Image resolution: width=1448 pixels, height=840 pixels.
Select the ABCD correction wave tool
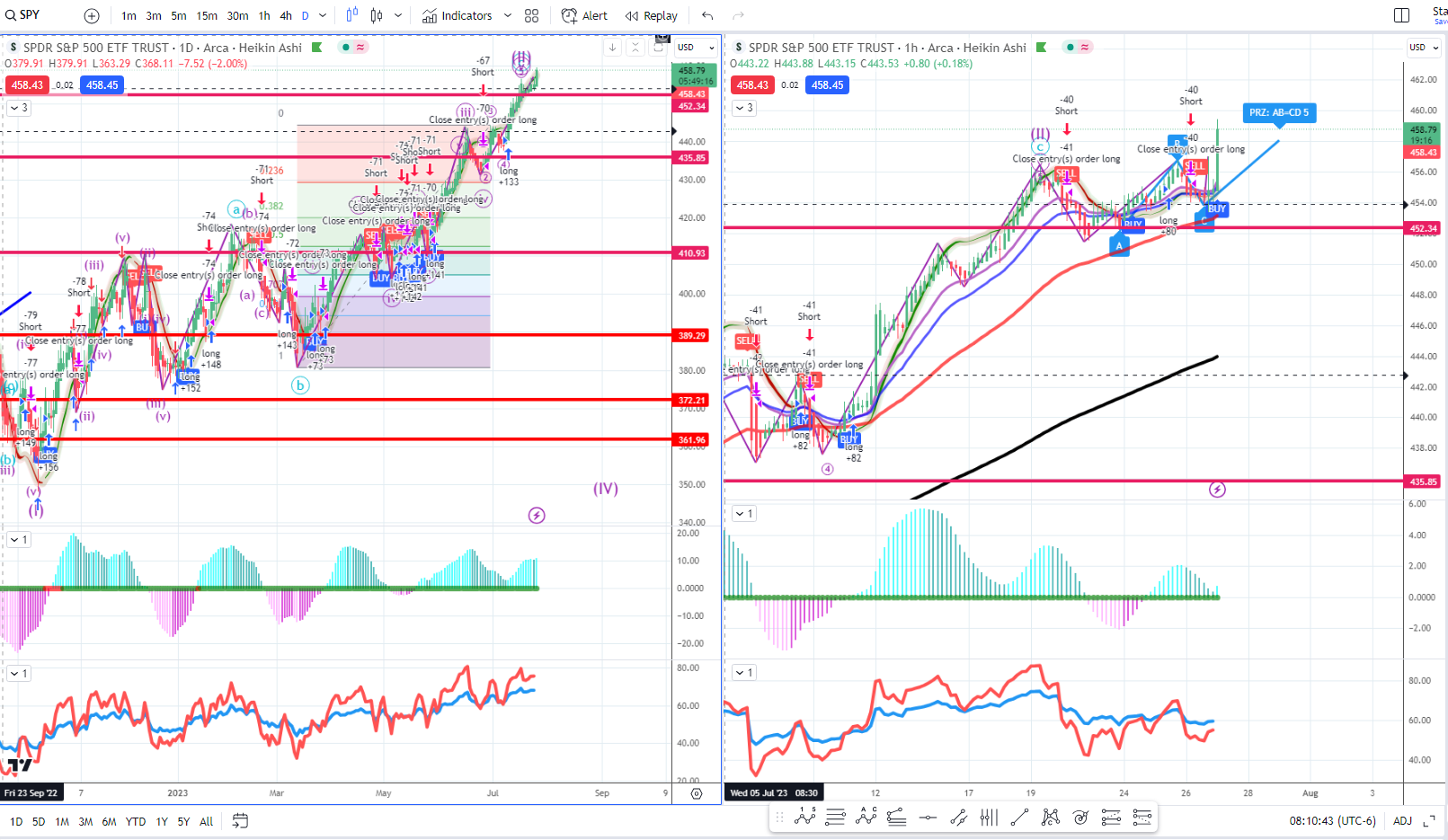(x=866, y=817)
